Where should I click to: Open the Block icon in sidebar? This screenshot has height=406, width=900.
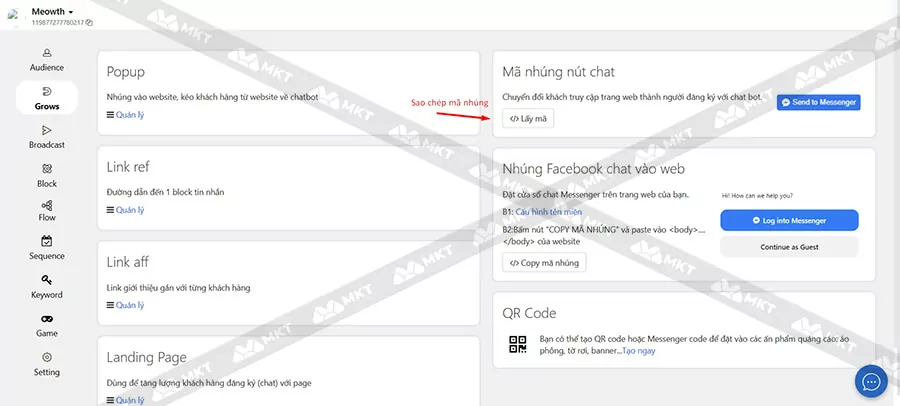pos(47,169)
